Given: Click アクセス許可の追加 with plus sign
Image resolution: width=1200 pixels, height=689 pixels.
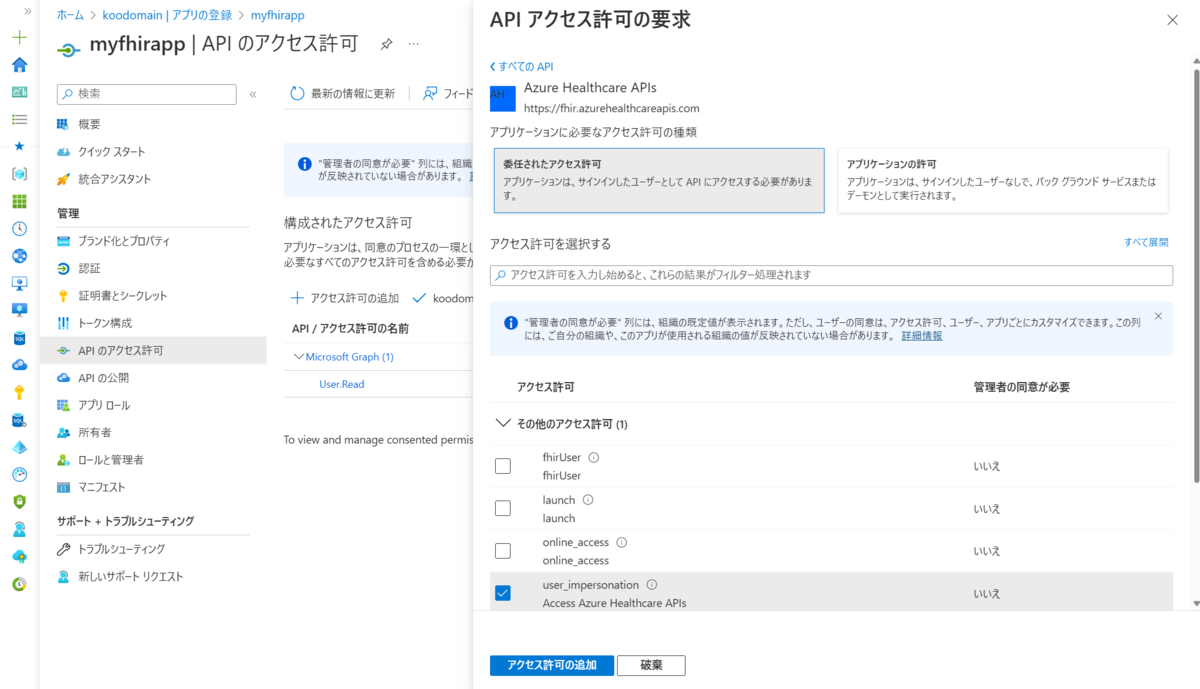Looking at the screenshot, I should point(344,298).
